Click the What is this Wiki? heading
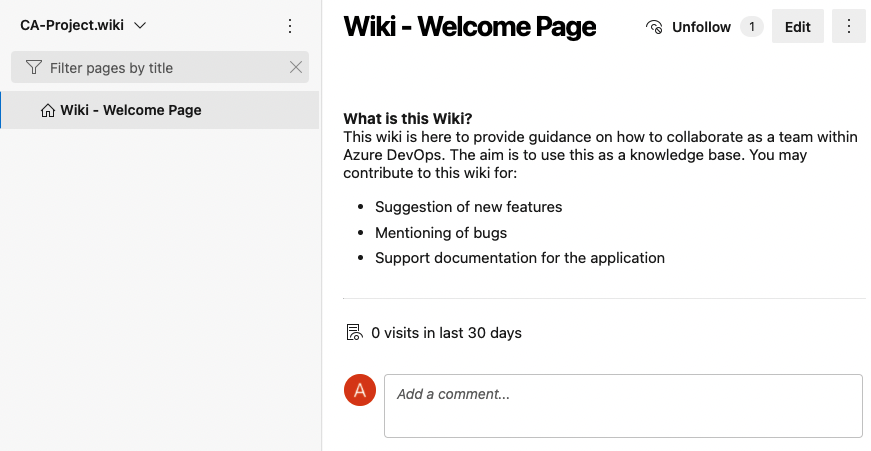This screenshot has width=871, height=451. click(408, 118)
